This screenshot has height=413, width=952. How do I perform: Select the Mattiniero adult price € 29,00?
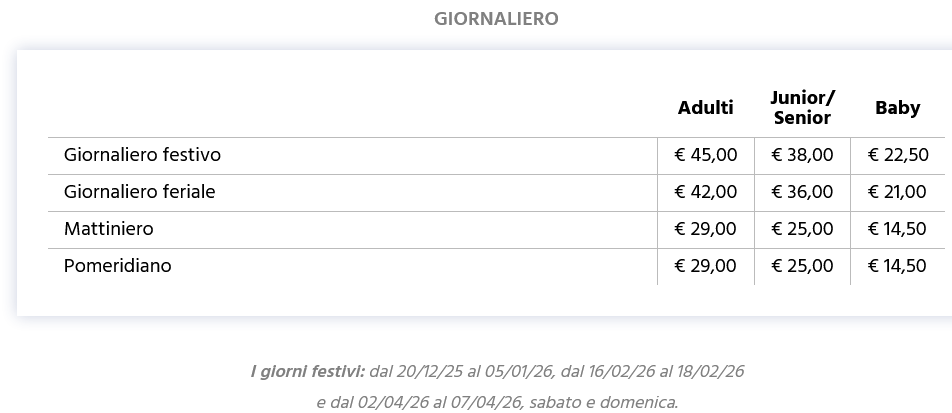point(705,229)
